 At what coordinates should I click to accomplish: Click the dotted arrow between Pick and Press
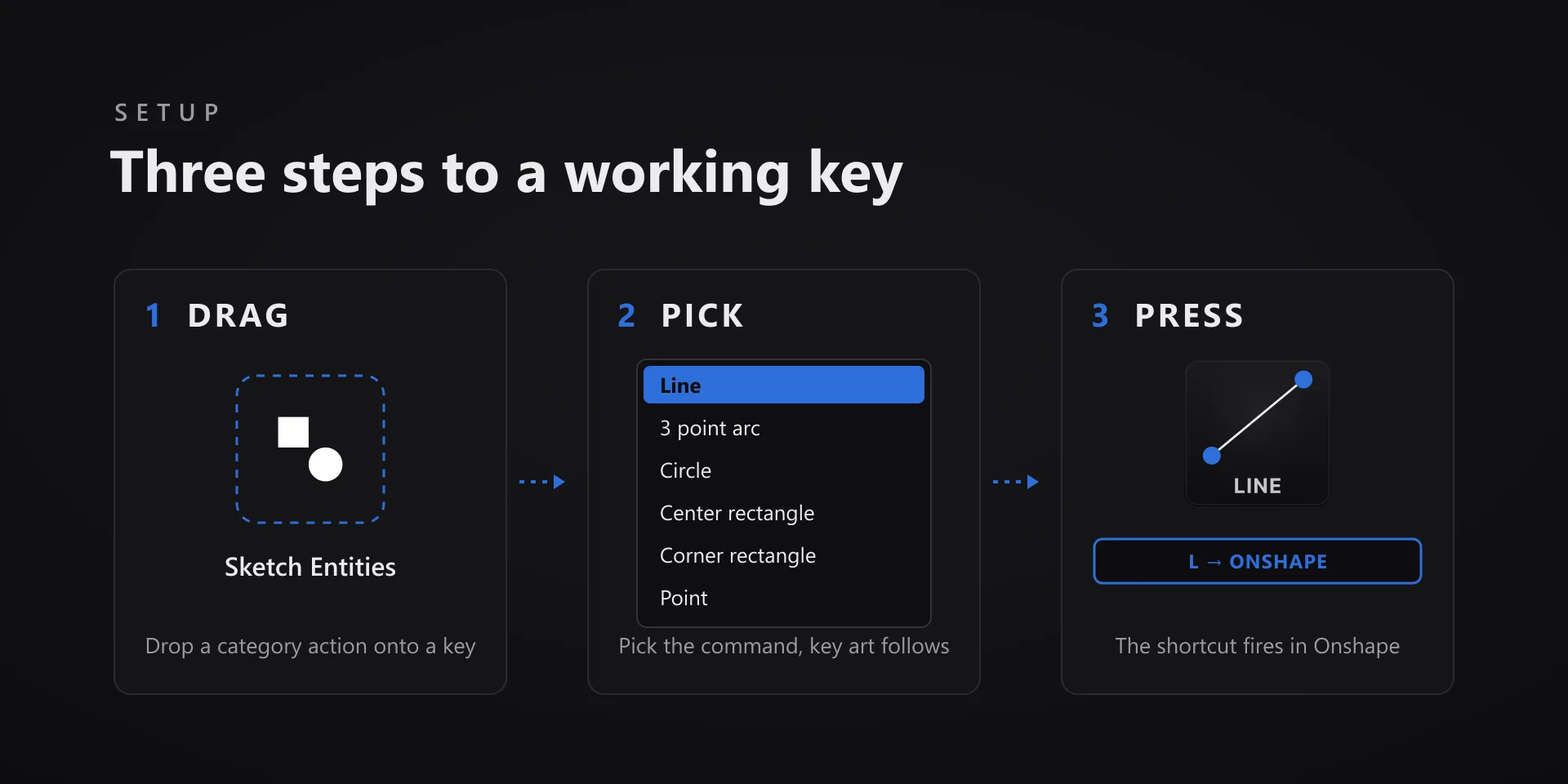(x=1016, y=482)
